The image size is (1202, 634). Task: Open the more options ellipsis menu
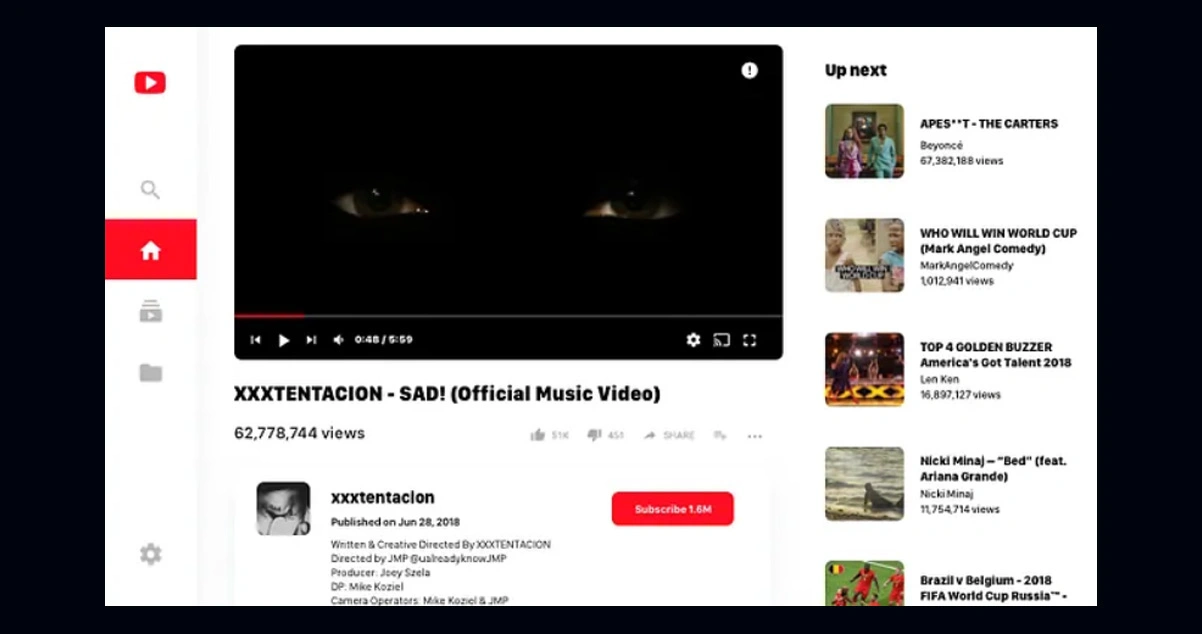754,436
